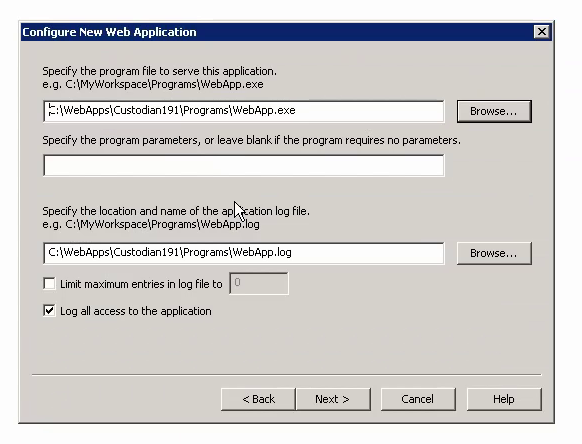This screenshot has width=582, height=444.
Task: Proceed with the Next > button
Action: tap(333, 399)
